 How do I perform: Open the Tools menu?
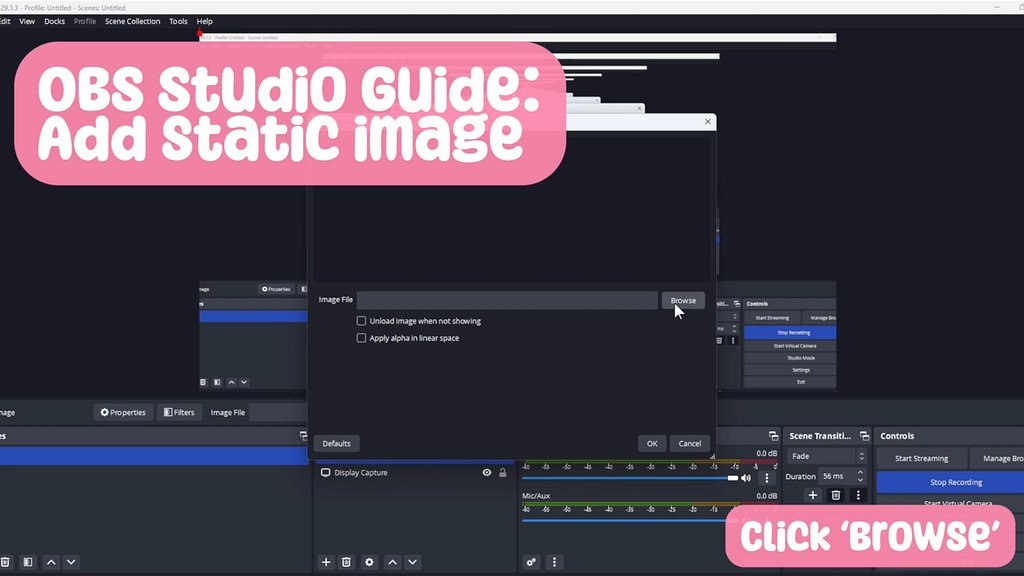click(178, 21)
